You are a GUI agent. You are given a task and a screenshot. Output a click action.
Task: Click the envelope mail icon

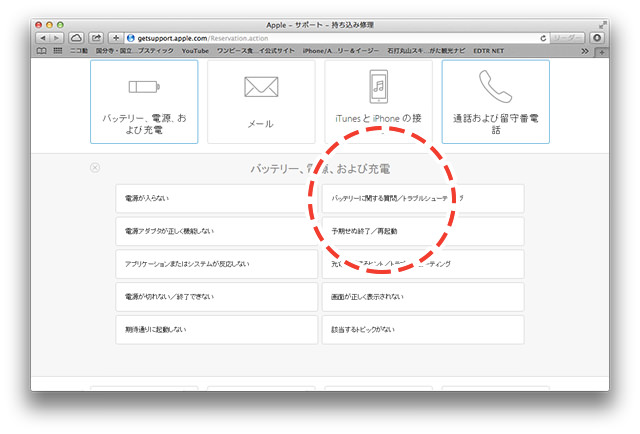pyautogui.click(x=261, y=87)
